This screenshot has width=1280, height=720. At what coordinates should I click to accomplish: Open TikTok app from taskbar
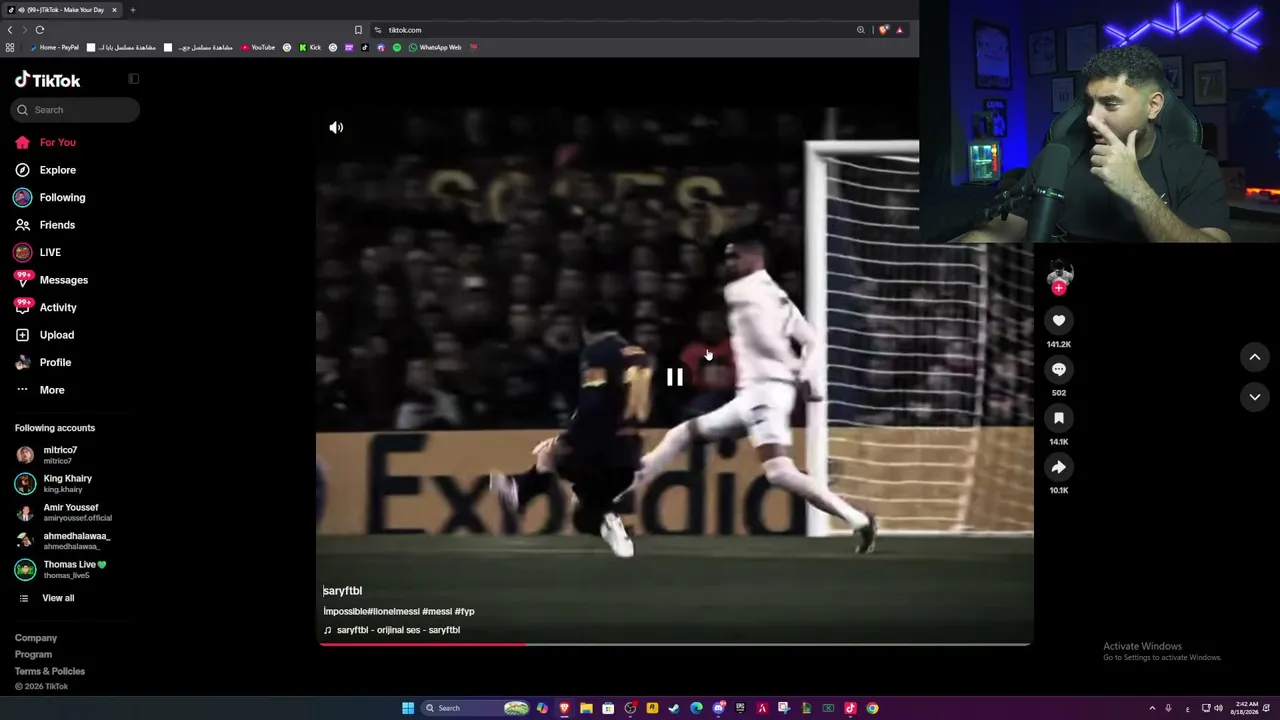click(850, 708)
